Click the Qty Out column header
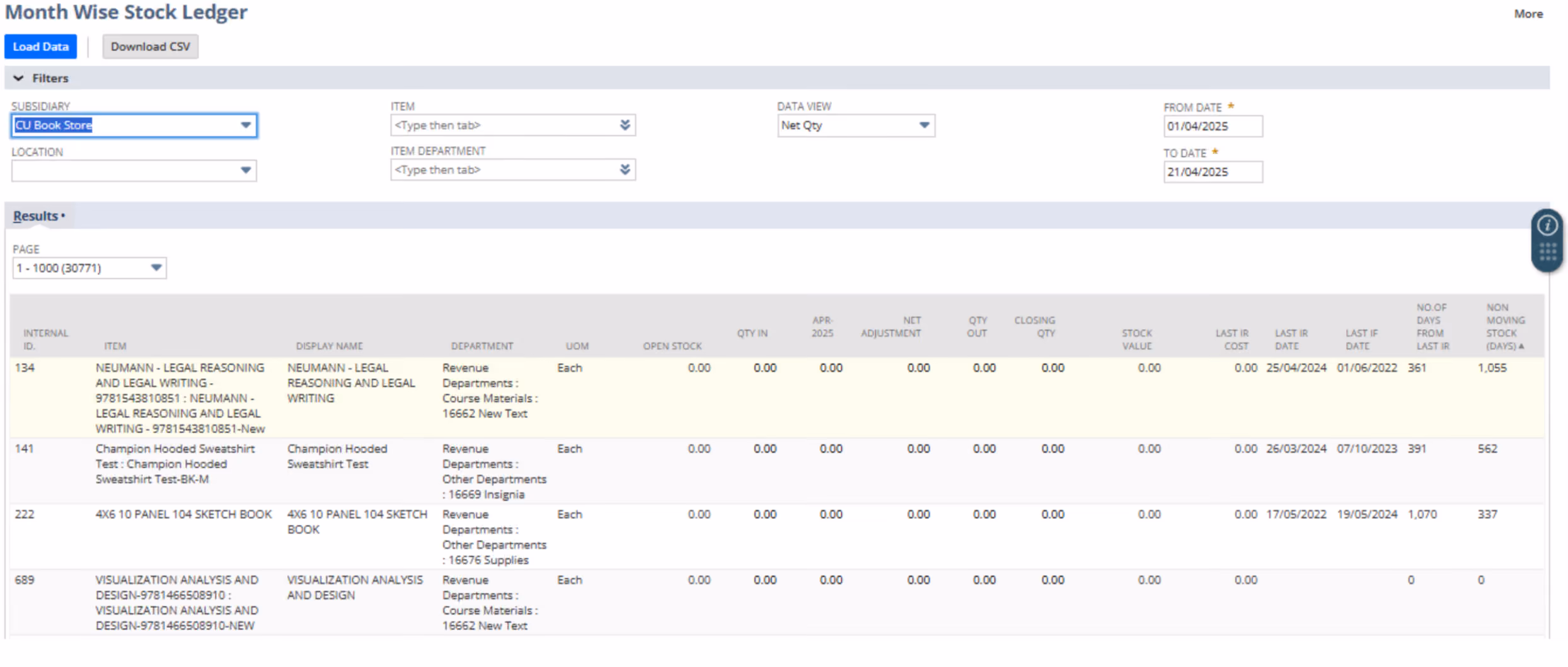 tap(977, 327)
